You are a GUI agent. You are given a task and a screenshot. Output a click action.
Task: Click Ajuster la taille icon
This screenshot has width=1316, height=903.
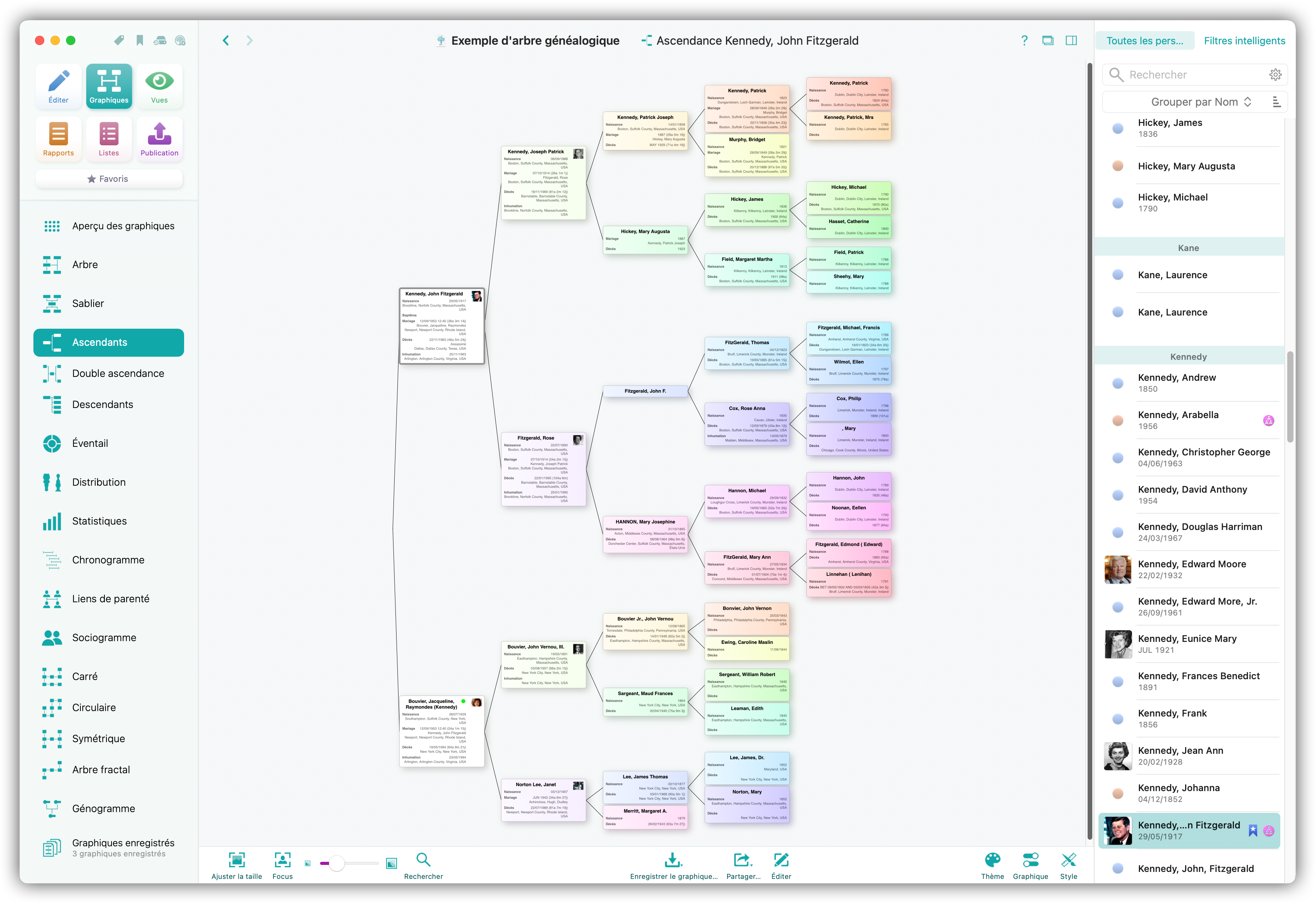click(x=237, y=865)
